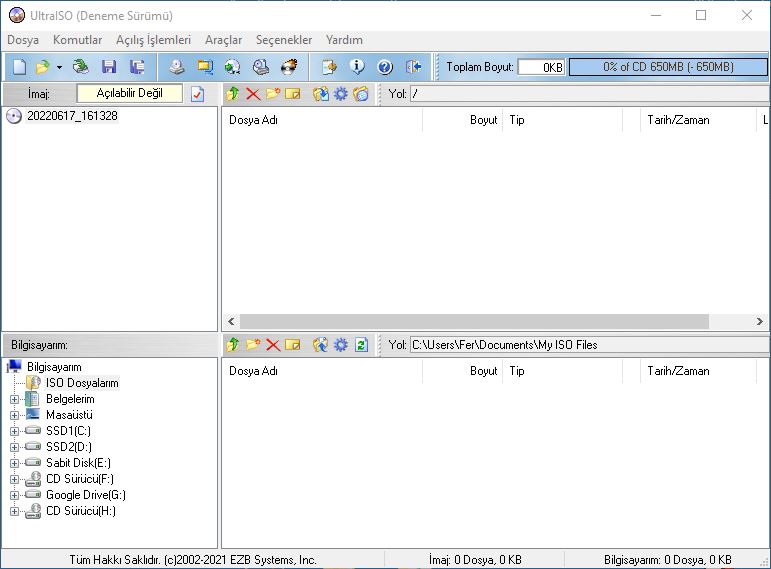Click the Burn CD/DVD Image flame icon
Screen dimensions: 771x569
(289, 67)
